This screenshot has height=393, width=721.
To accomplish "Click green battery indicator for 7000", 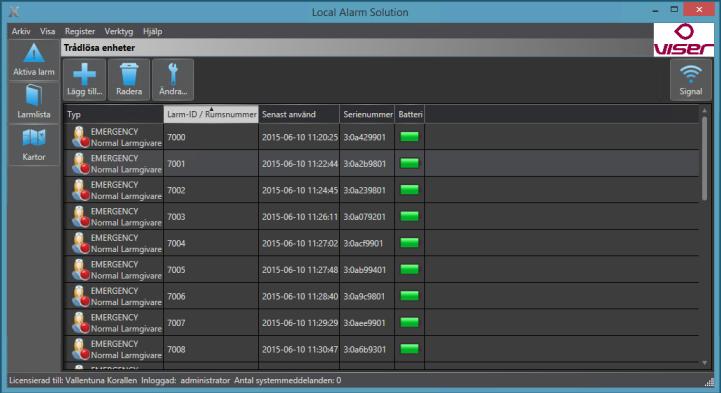I will [x=409, y=137].
